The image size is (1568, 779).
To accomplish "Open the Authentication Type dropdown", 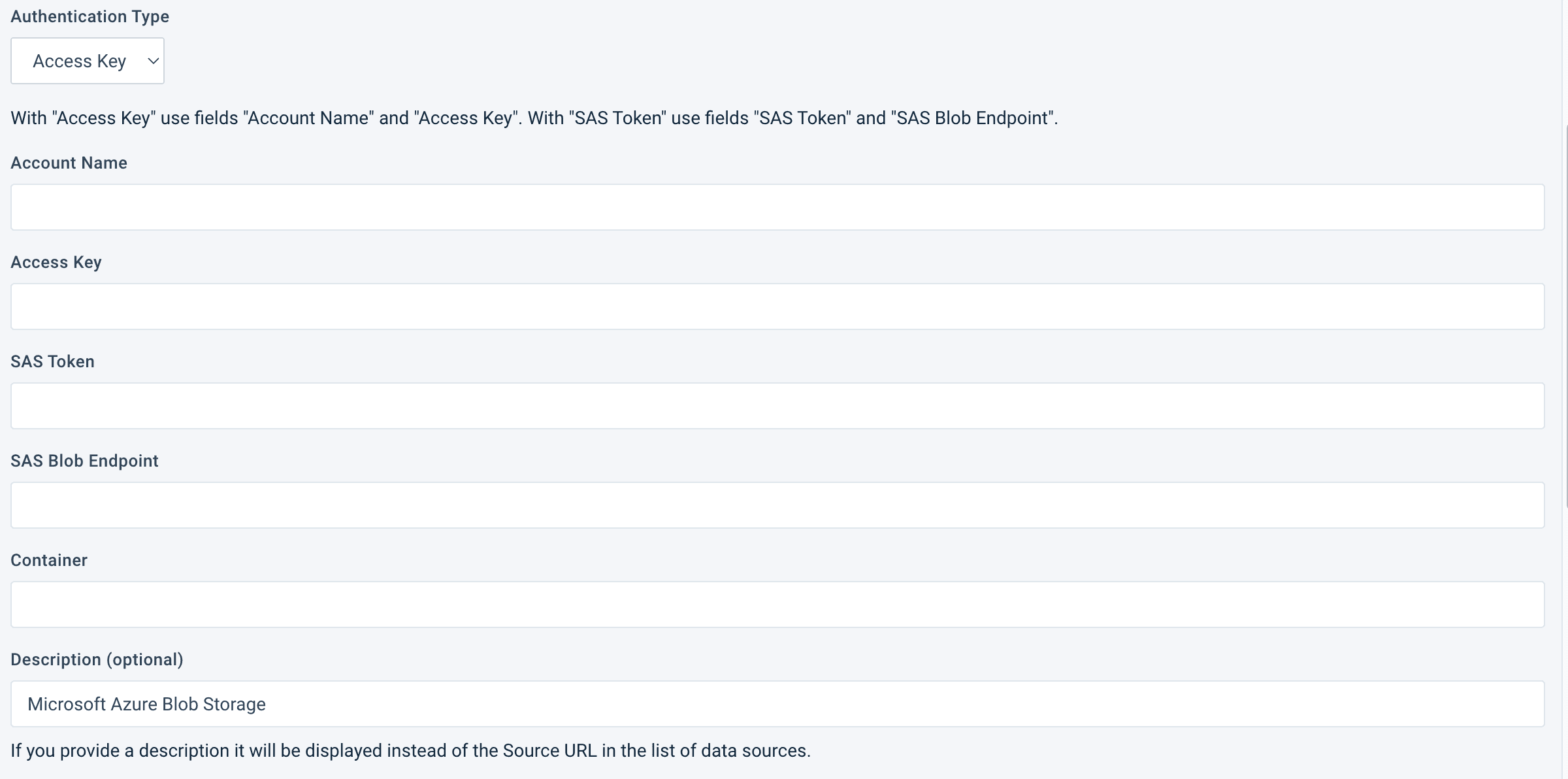I will 87,61.
